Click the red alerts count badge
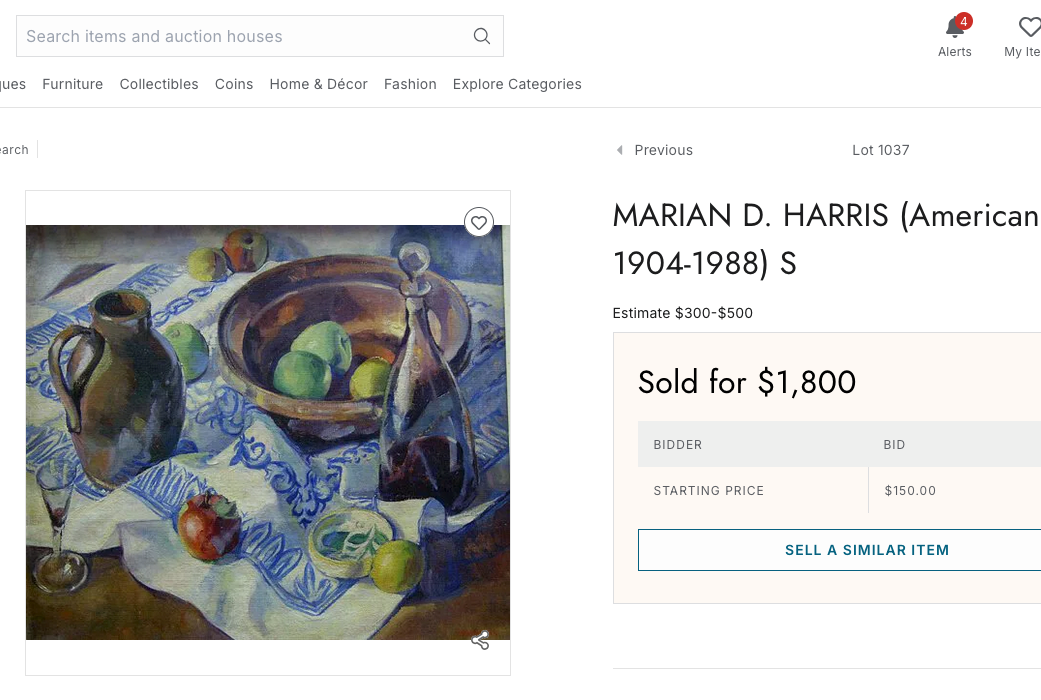1041x700 pixels. pos(963,20)
